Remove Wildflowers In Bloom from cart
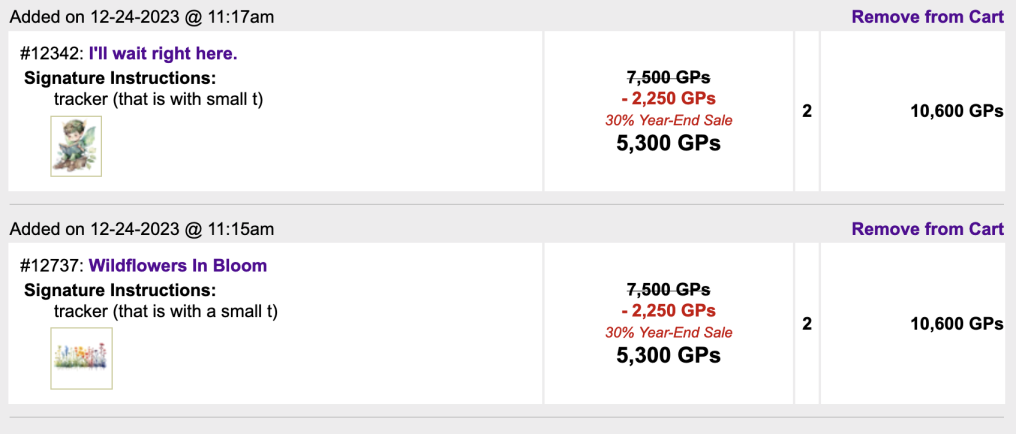Screen dimensions: 1016x434 pyautogui.click(x=928, y=229)
